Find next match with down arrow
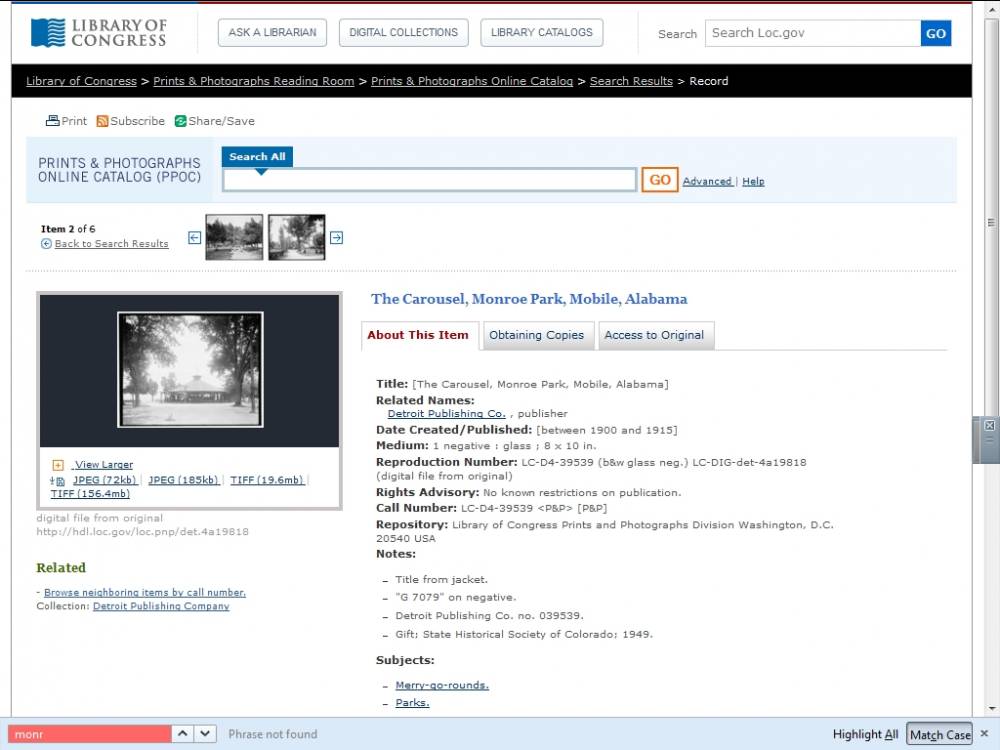Screen dimensions: 1000x750 point(205,733)
